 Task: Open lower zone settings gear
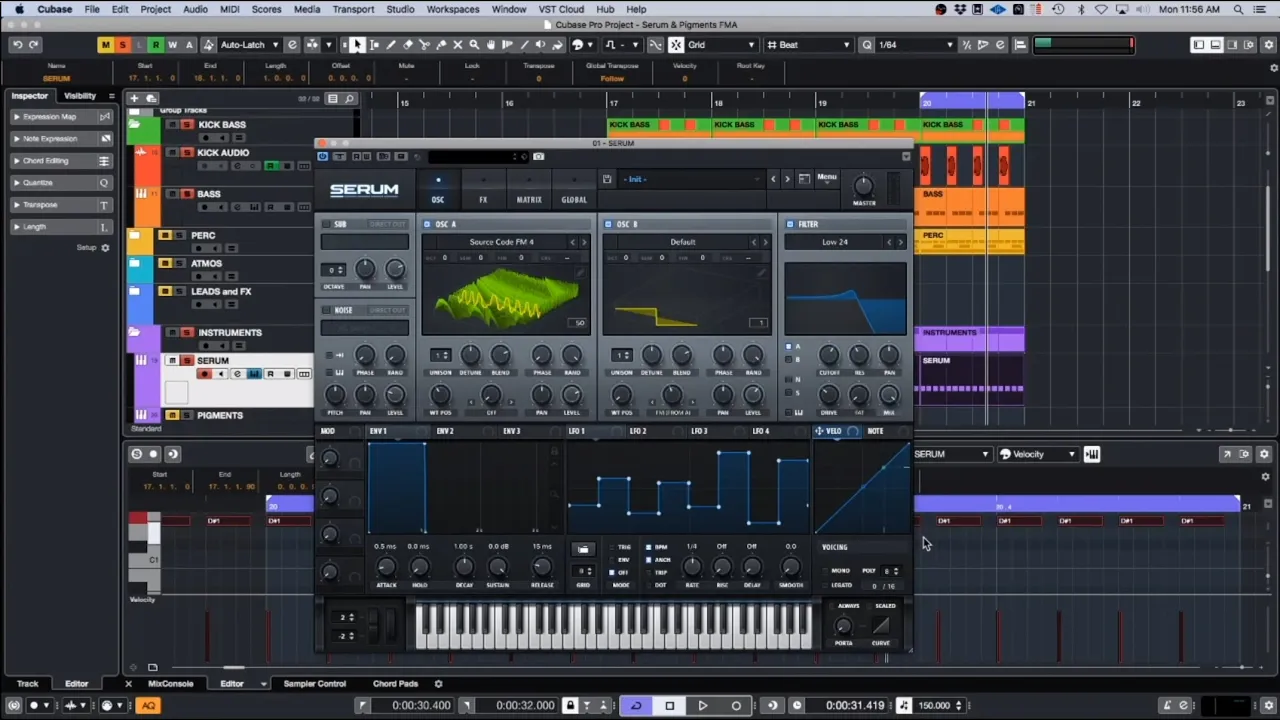click(438, 684)
